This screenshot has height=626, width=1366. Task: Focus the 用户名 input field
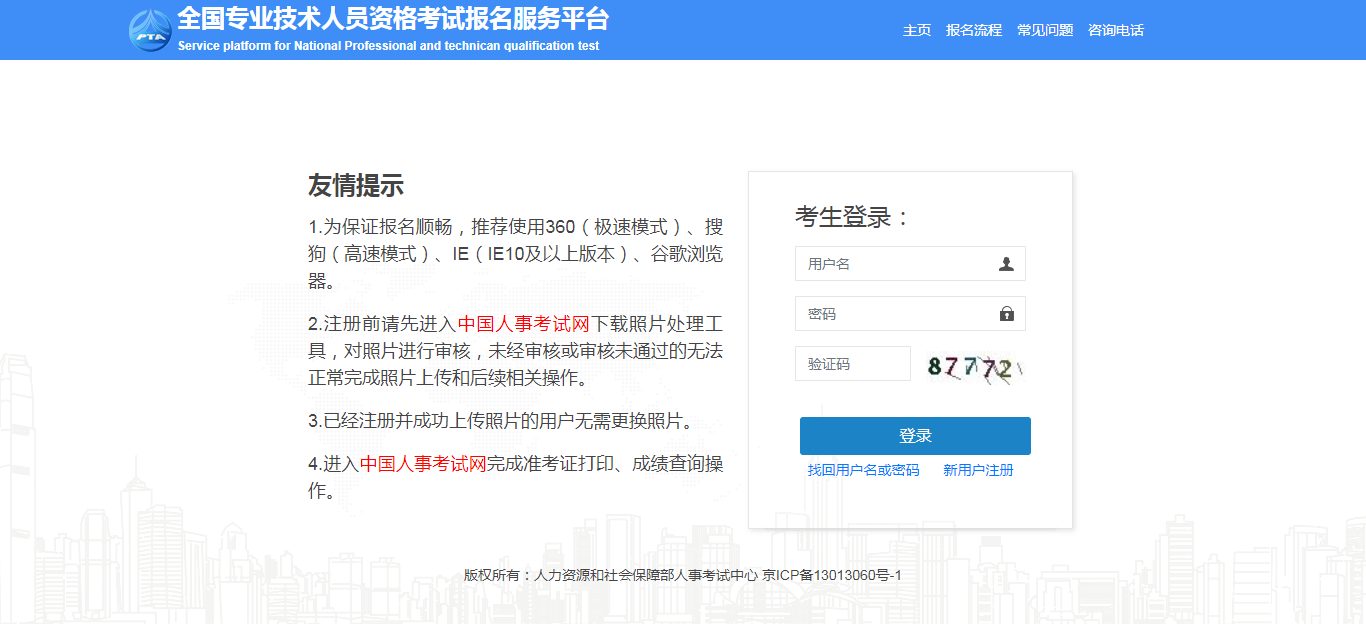[910, 264]
